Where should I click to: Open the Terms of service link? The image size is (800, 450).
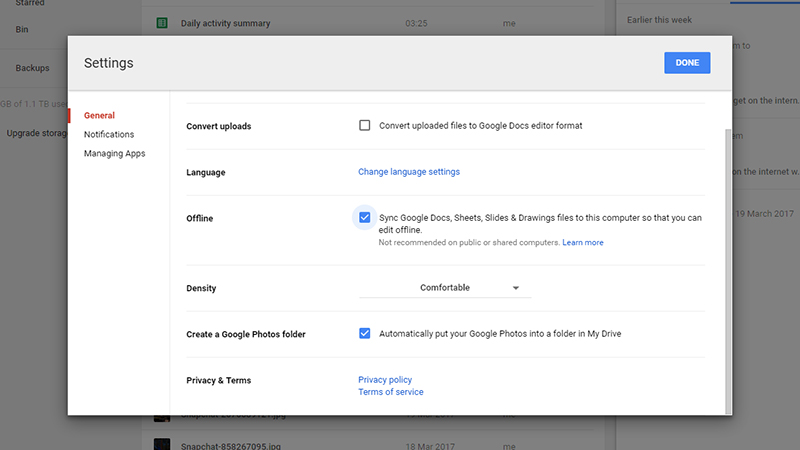click(390, 392)
